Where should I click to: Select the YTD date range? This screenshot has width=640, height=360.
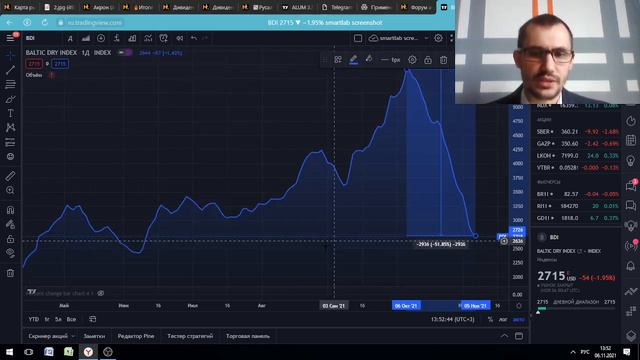[34, 319]
